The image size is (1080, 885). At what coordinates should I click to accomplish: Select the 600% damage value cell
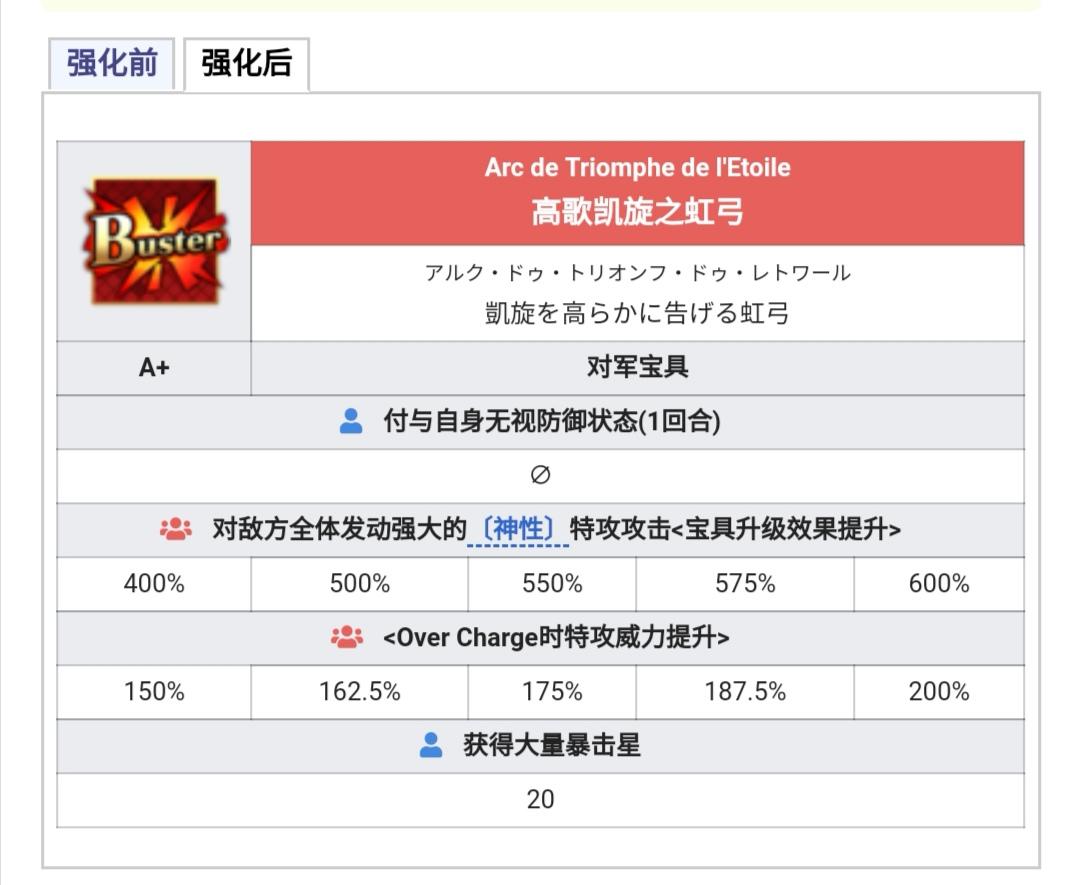[939, 584]
